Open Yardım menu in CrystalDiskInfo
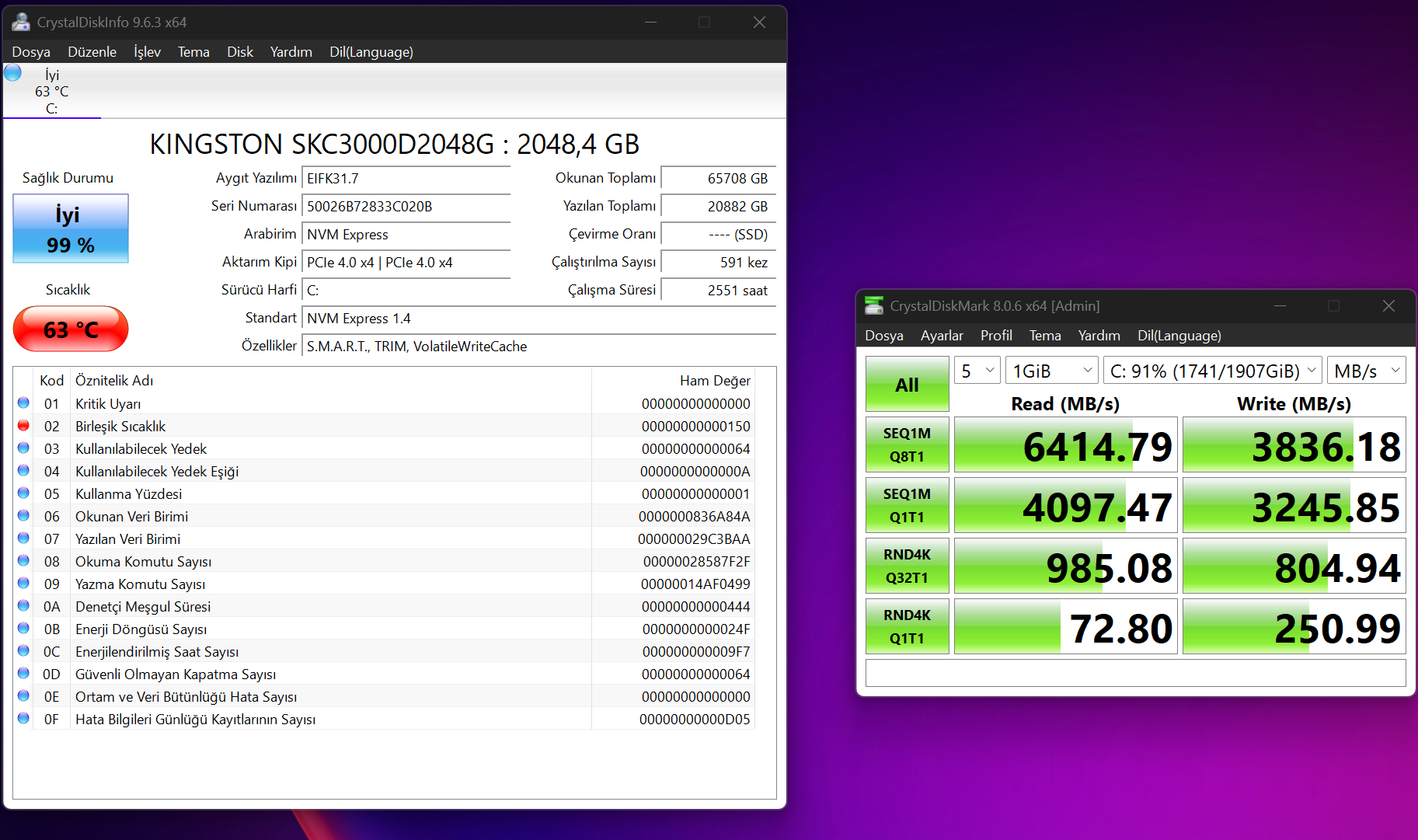1418x840 pixels. [291, 52]
